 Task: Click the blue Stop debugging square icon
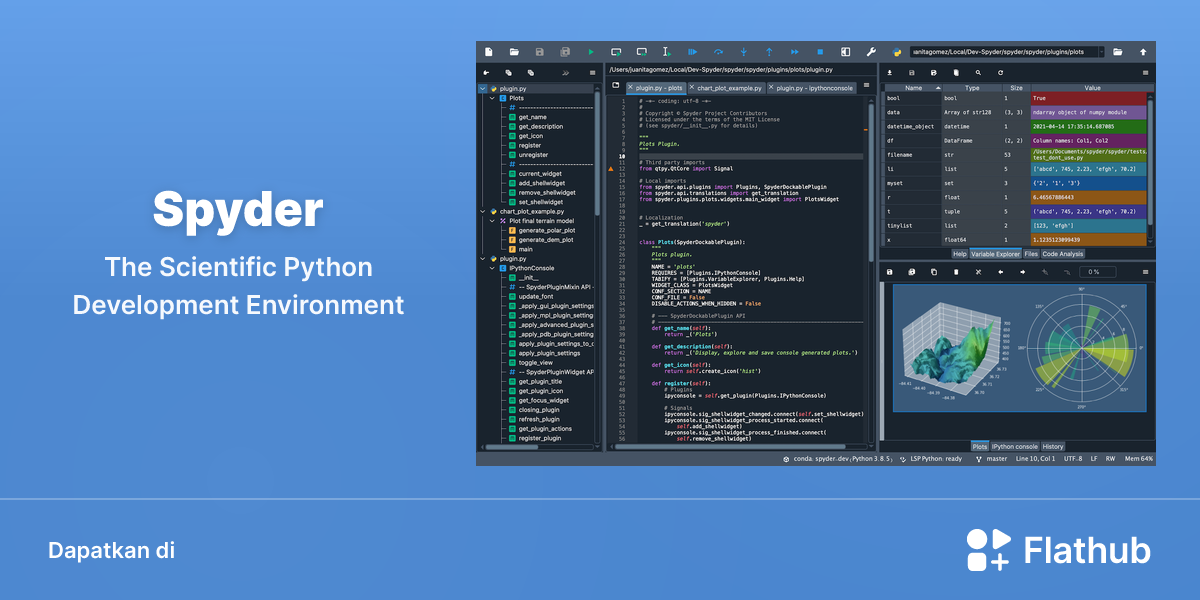pos(820,51)
